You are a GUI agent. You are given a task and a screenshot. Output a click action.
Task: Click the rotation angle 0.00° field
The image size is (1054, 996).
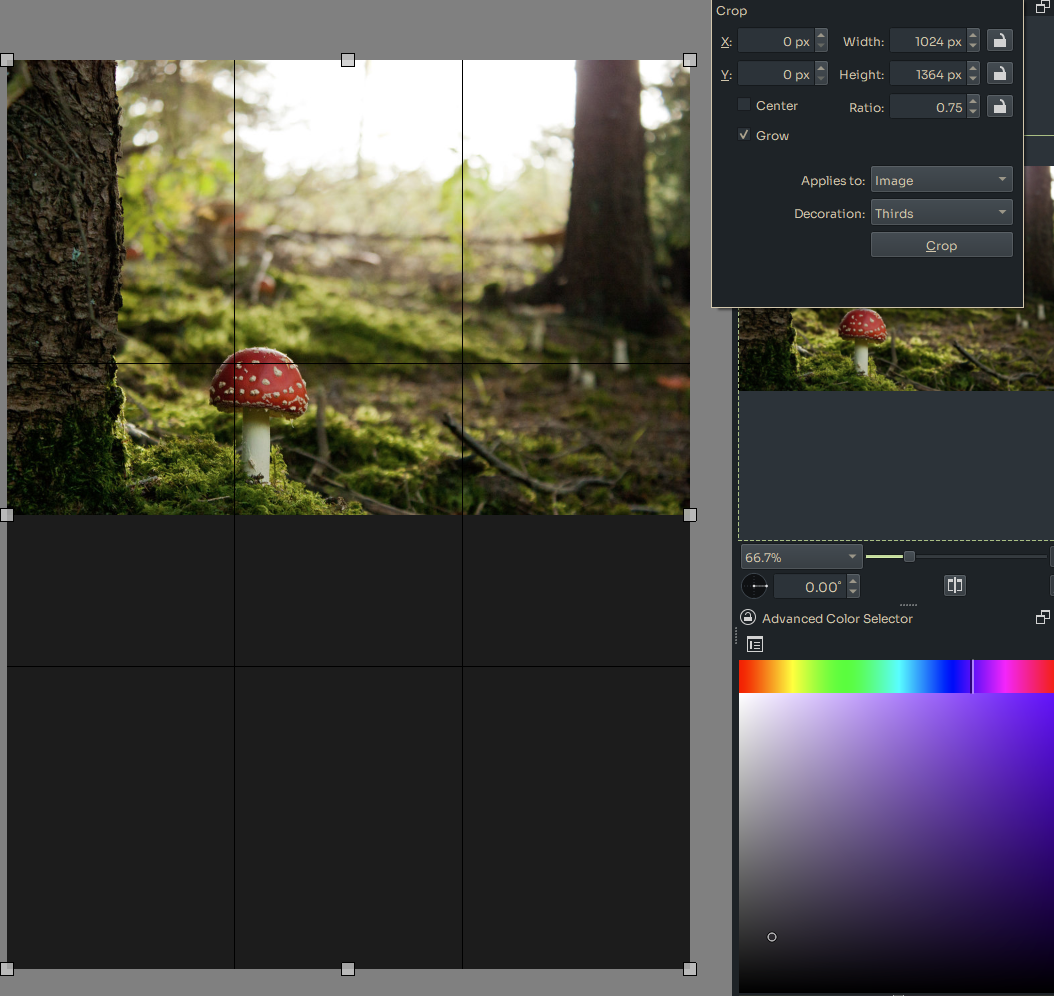(x=810, y=587)
